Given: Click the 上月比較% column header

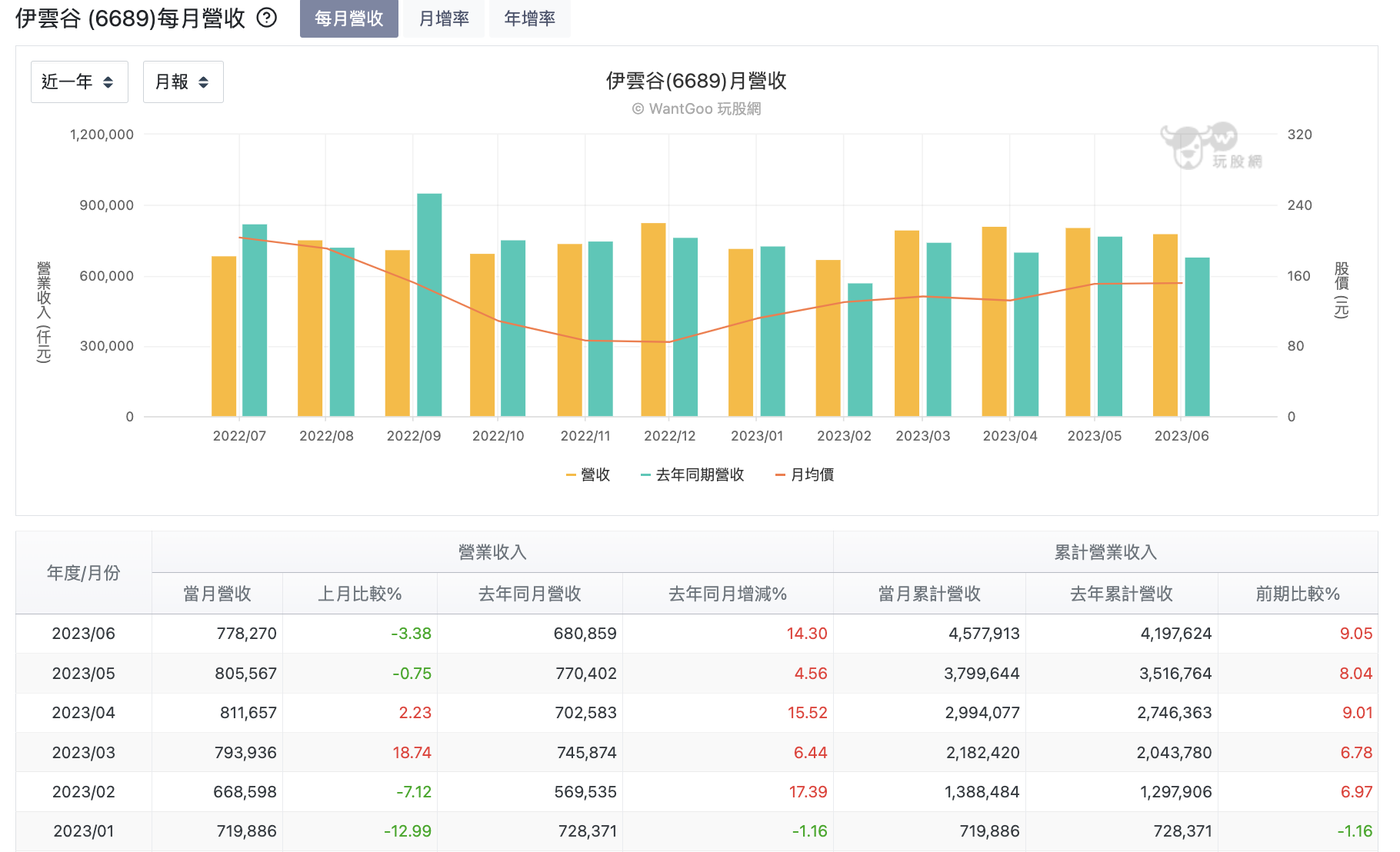Looking at the screenshot, I should [x=360, y=594].
